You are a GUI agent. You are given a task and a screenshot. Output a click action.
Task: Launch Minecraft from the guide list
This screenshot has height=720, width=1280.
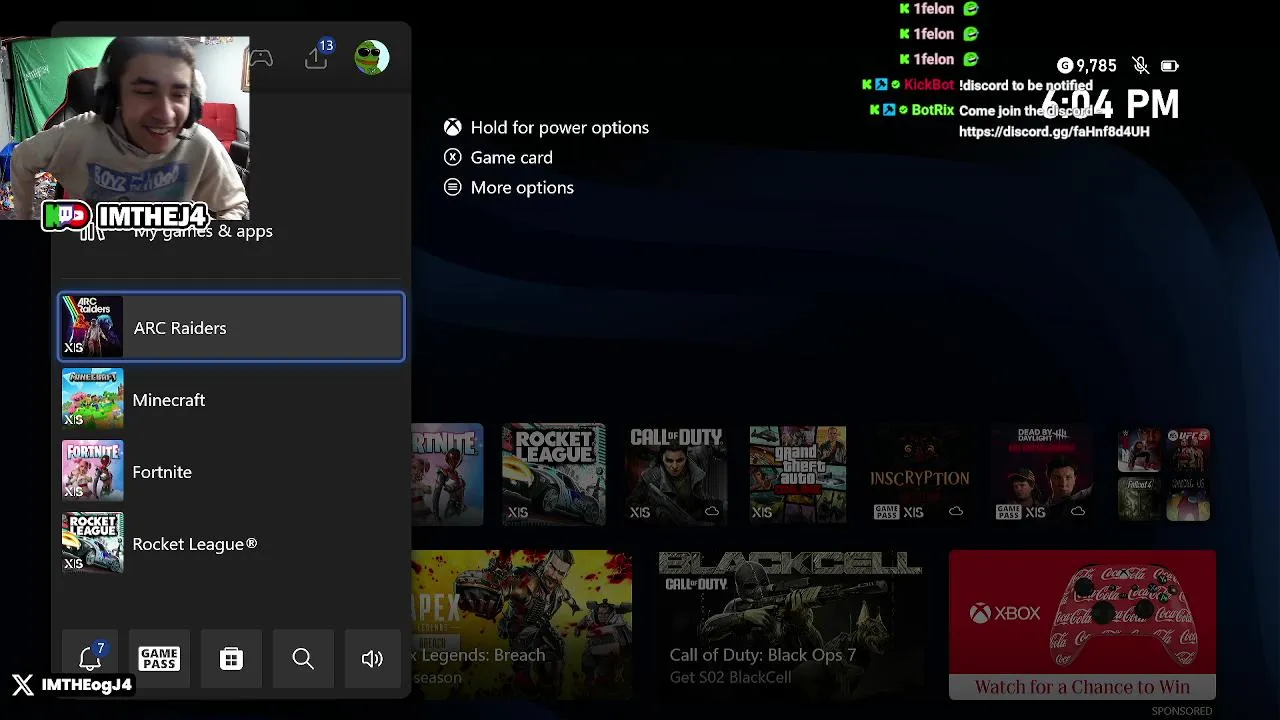pyautogui.click(x=231, y=400)
